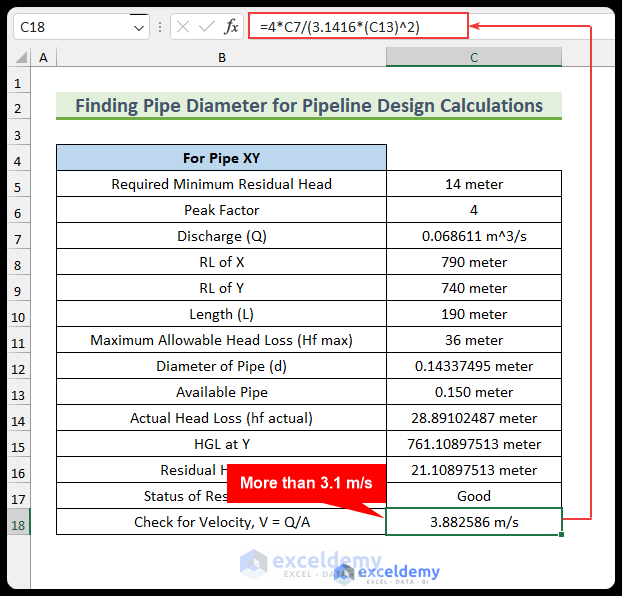Image resolution: width=622 pixels, height=596 pixels.
Task: Select the Peak Factor value '4' cell
Action: coord(474,210)
